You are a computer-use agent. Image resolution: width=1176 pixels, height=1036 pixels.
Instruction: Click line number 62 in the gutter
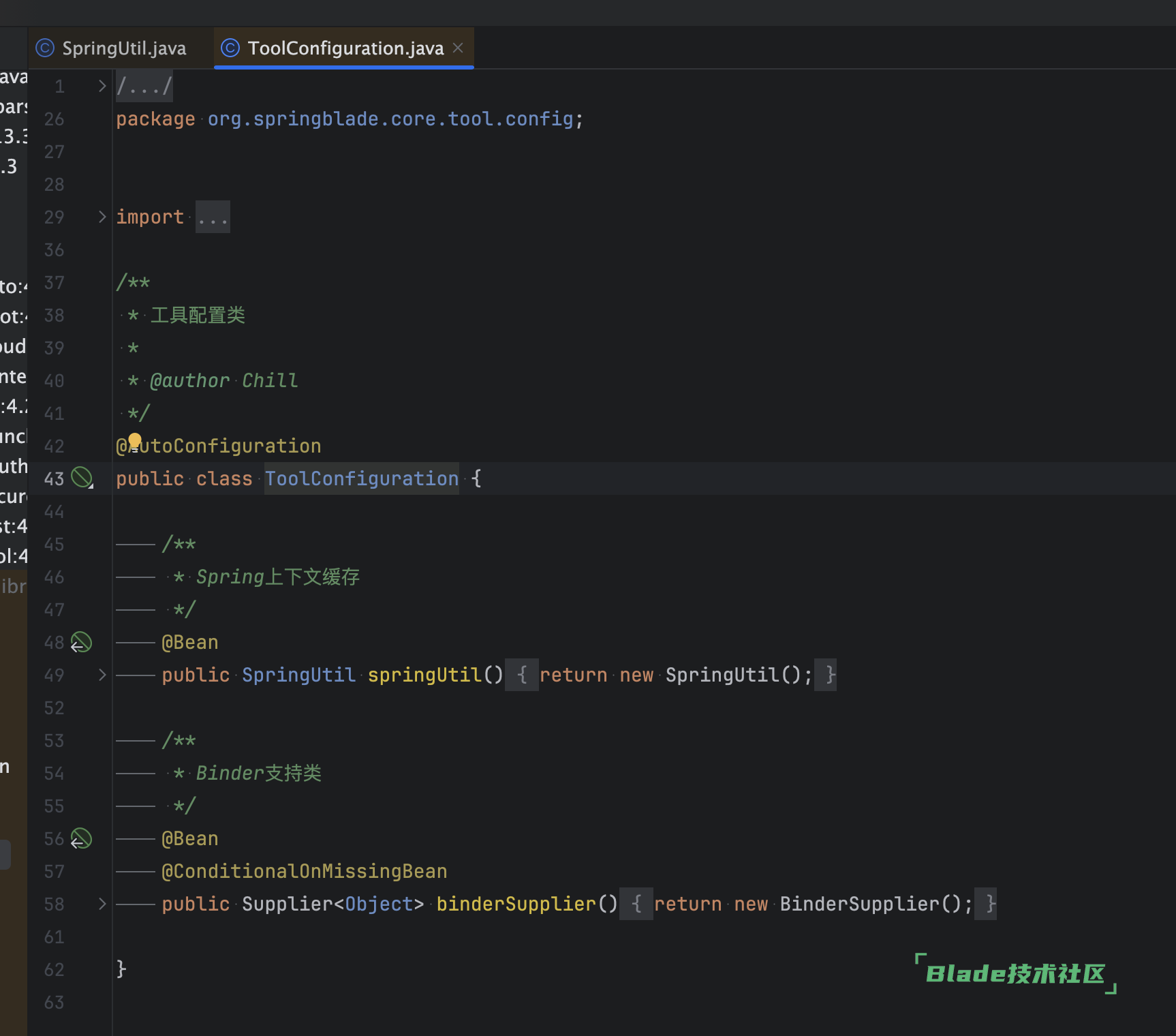(x=54, y=969)
